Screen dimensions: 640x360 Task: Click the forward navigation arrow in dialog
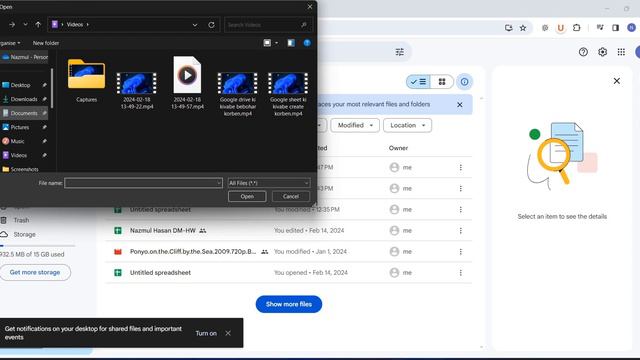click(x=12, y=24)
